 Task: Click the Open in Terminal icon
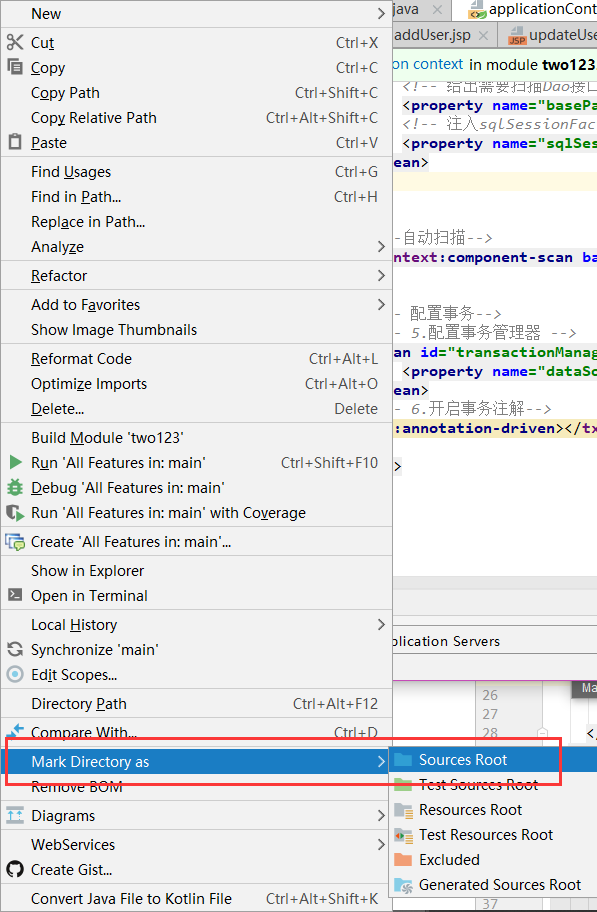point(15,595)
